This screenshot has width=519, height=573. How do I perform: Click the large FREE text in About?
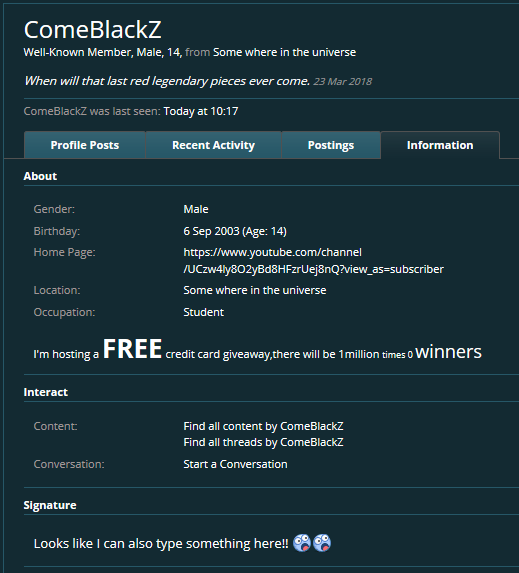(x=132, y=349)
